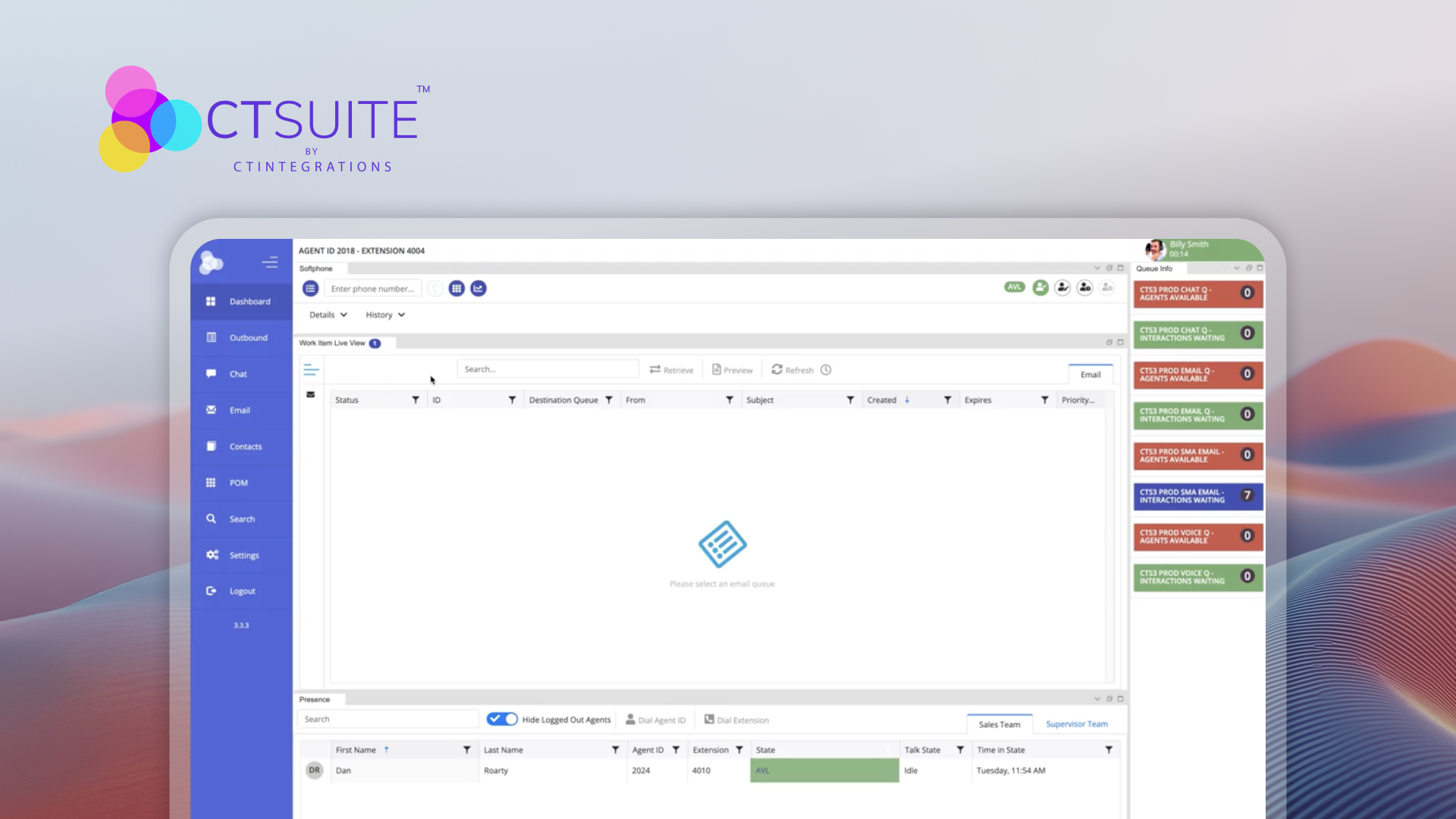The width and height of the screenshot is (1456, 819).
Task: Filter the First Name column in Presence
Action: click(467, 750)
